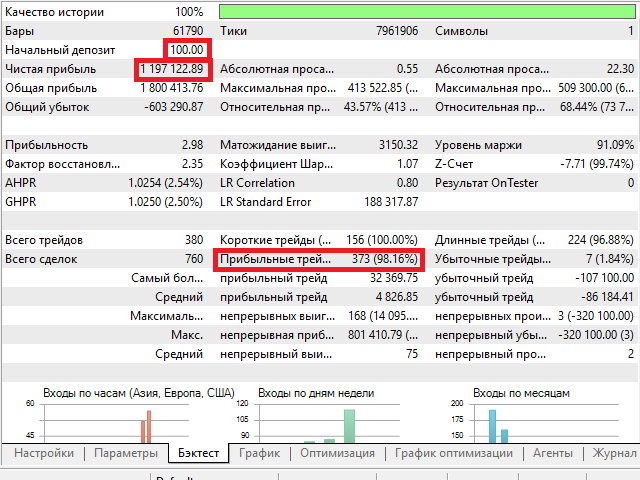Screen dimensions: 640x480
Task: Click the GHPR value 1.0250 (2.50%)
Action: click(165, 202)
